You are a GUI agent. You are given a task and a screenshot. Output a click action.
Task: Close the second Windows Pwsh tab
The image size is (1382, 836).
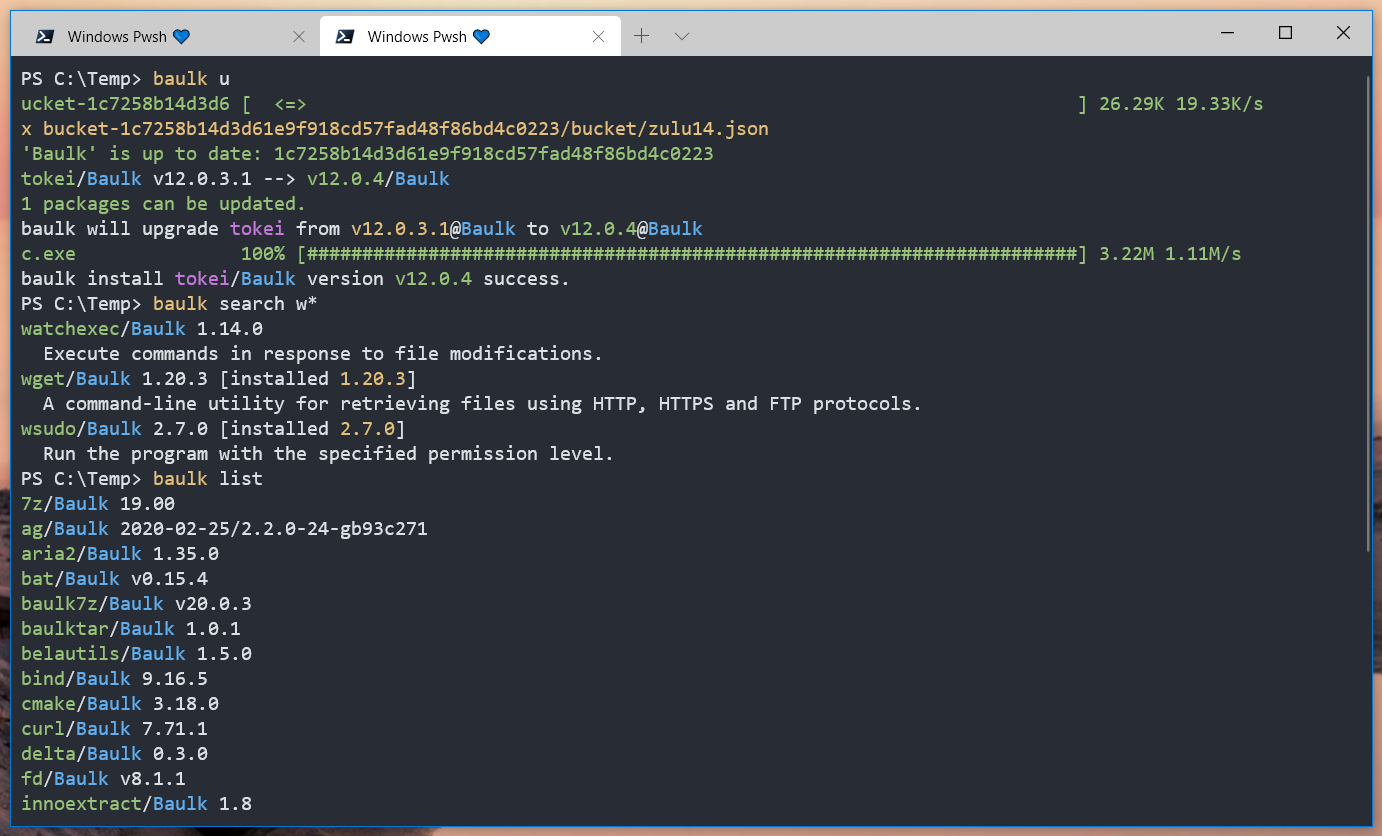click(598, 37)
